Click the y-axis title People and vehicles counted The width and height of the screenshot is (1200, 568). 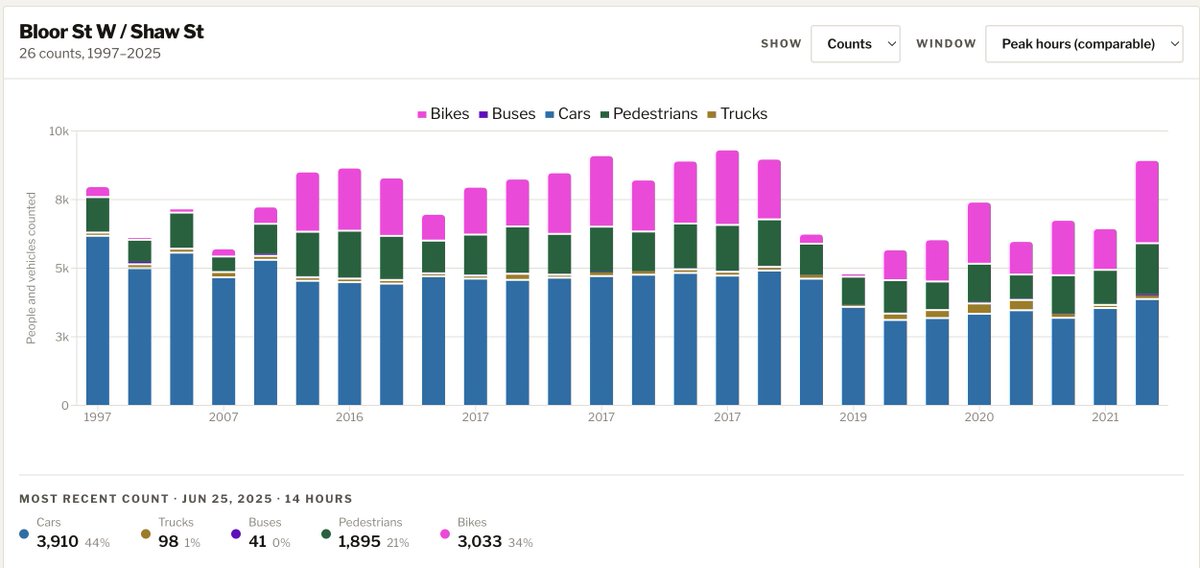[x=31, y=268]
